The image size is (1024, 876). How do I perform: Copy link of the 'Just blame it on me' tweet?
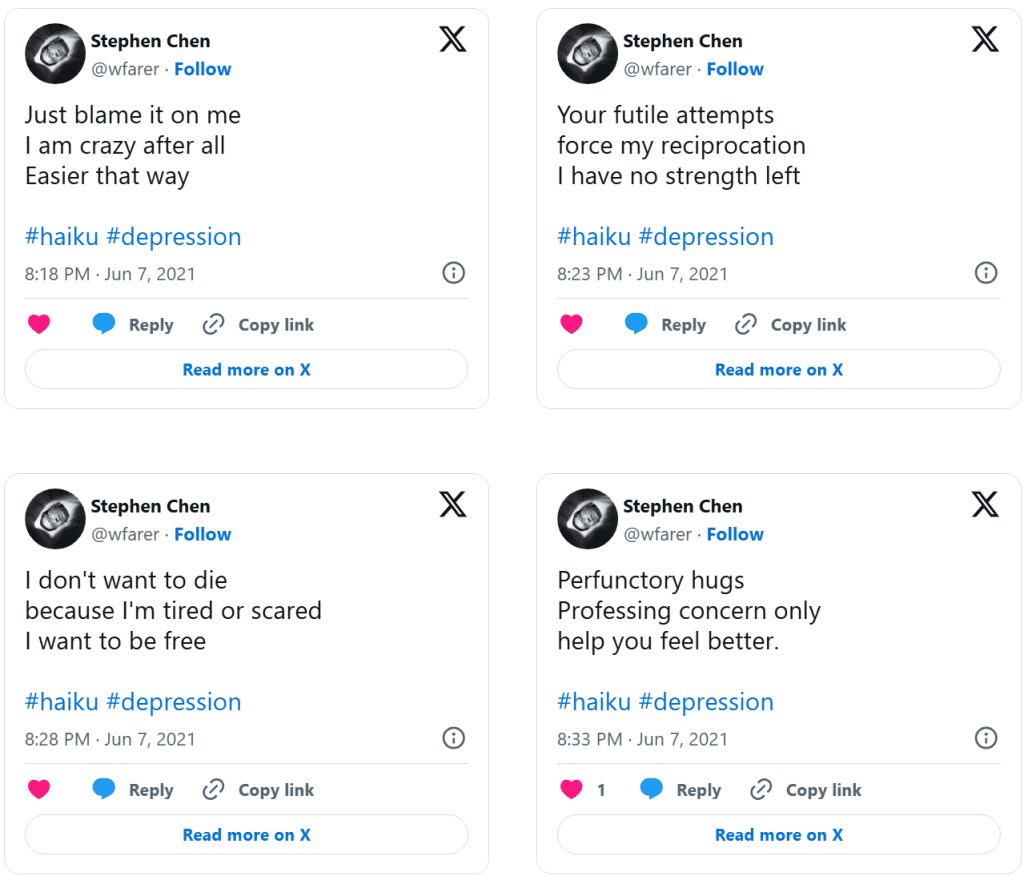pyautogui.click(x=258, y=324)
